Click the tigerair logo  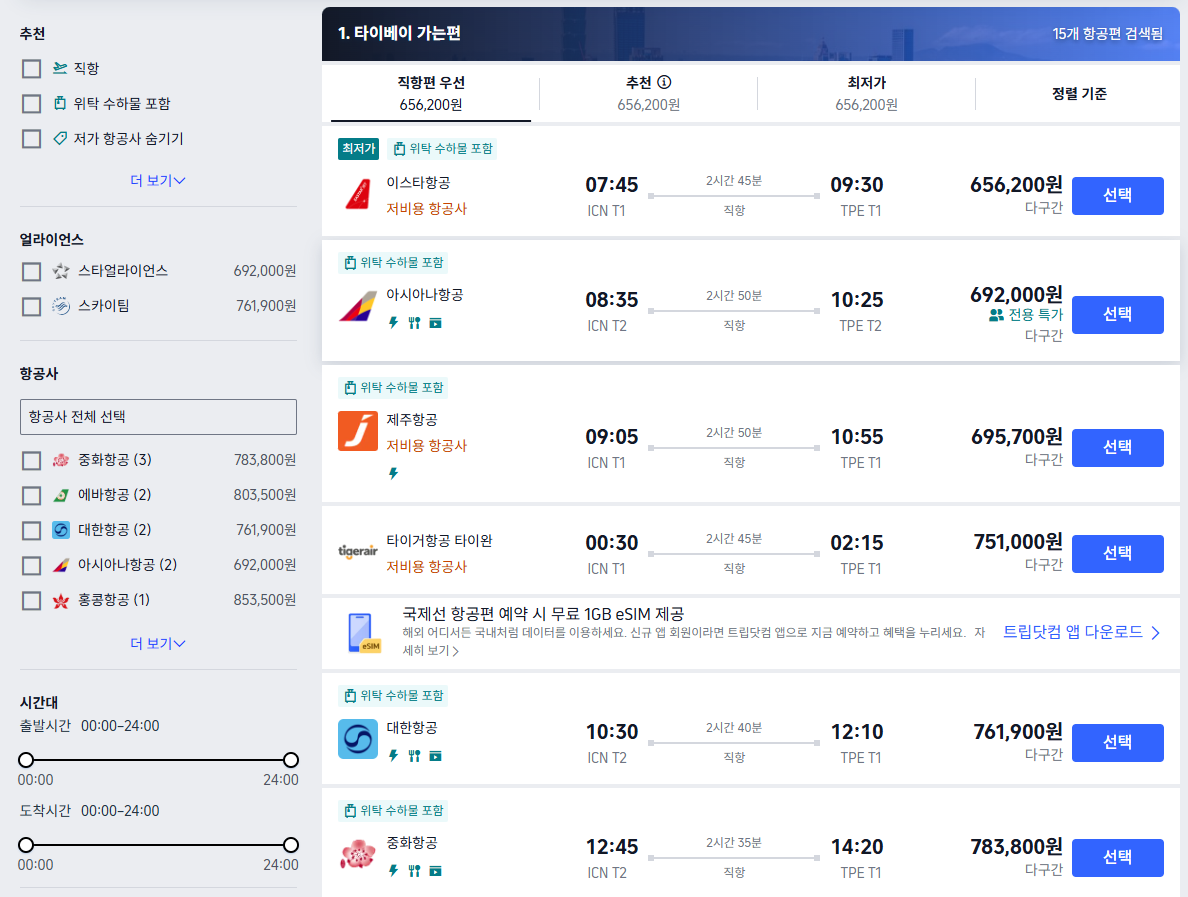tap(358, 551)
